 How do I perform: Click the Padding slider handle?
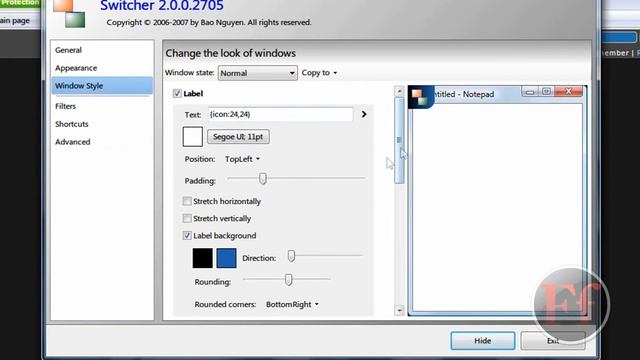pyautogui.click(x=263, y=178)
